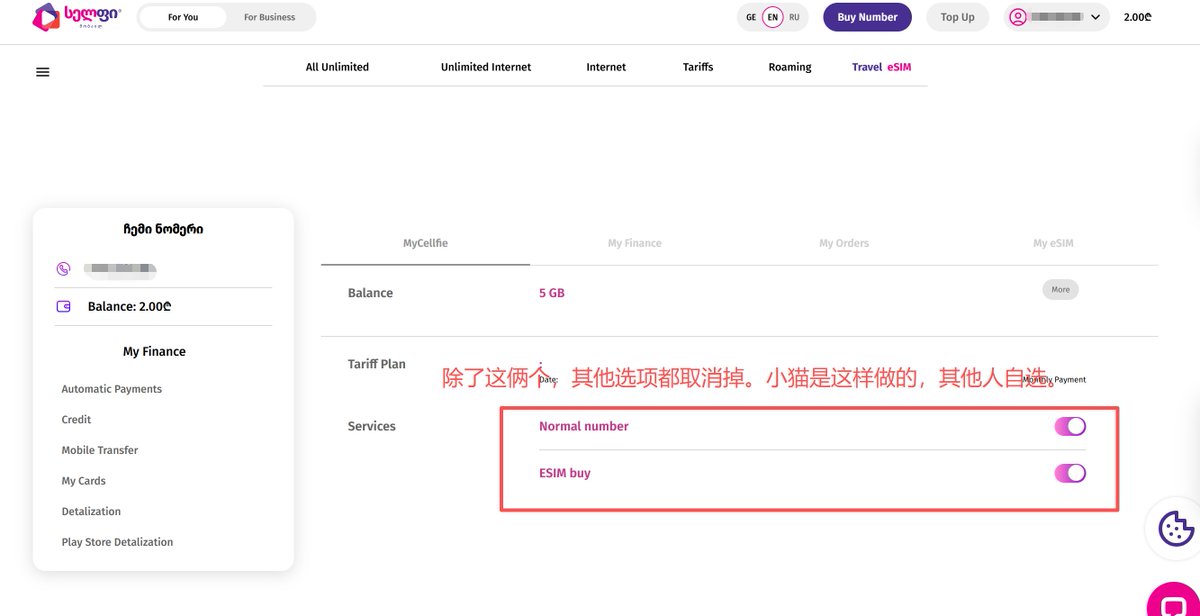This screenshot has width=1200, height=616.
Task: Click the Services label
Action: [372, 426]
